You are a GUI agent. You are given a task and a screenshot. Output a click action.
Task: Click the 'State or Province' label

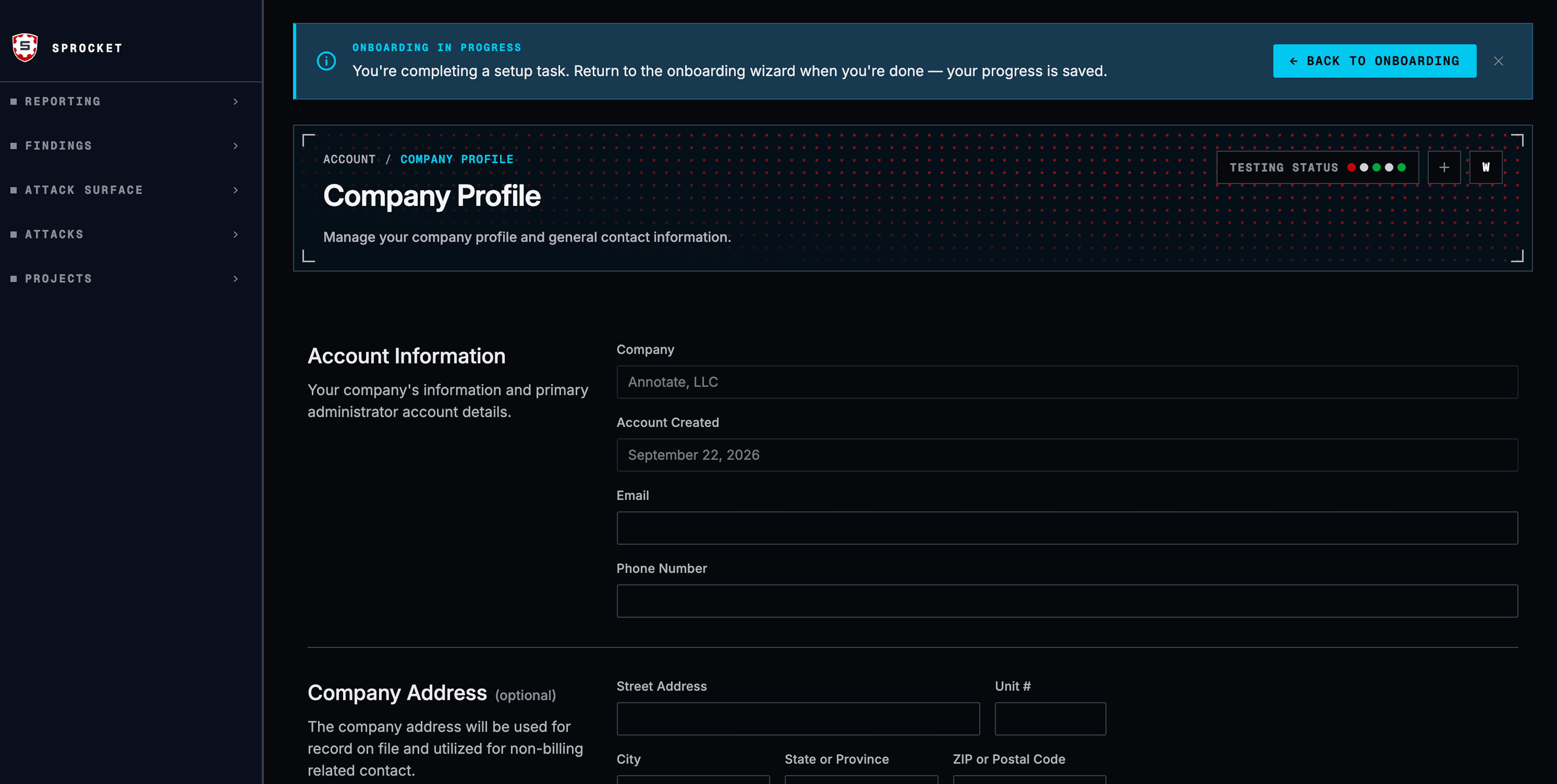click(837, 759)
